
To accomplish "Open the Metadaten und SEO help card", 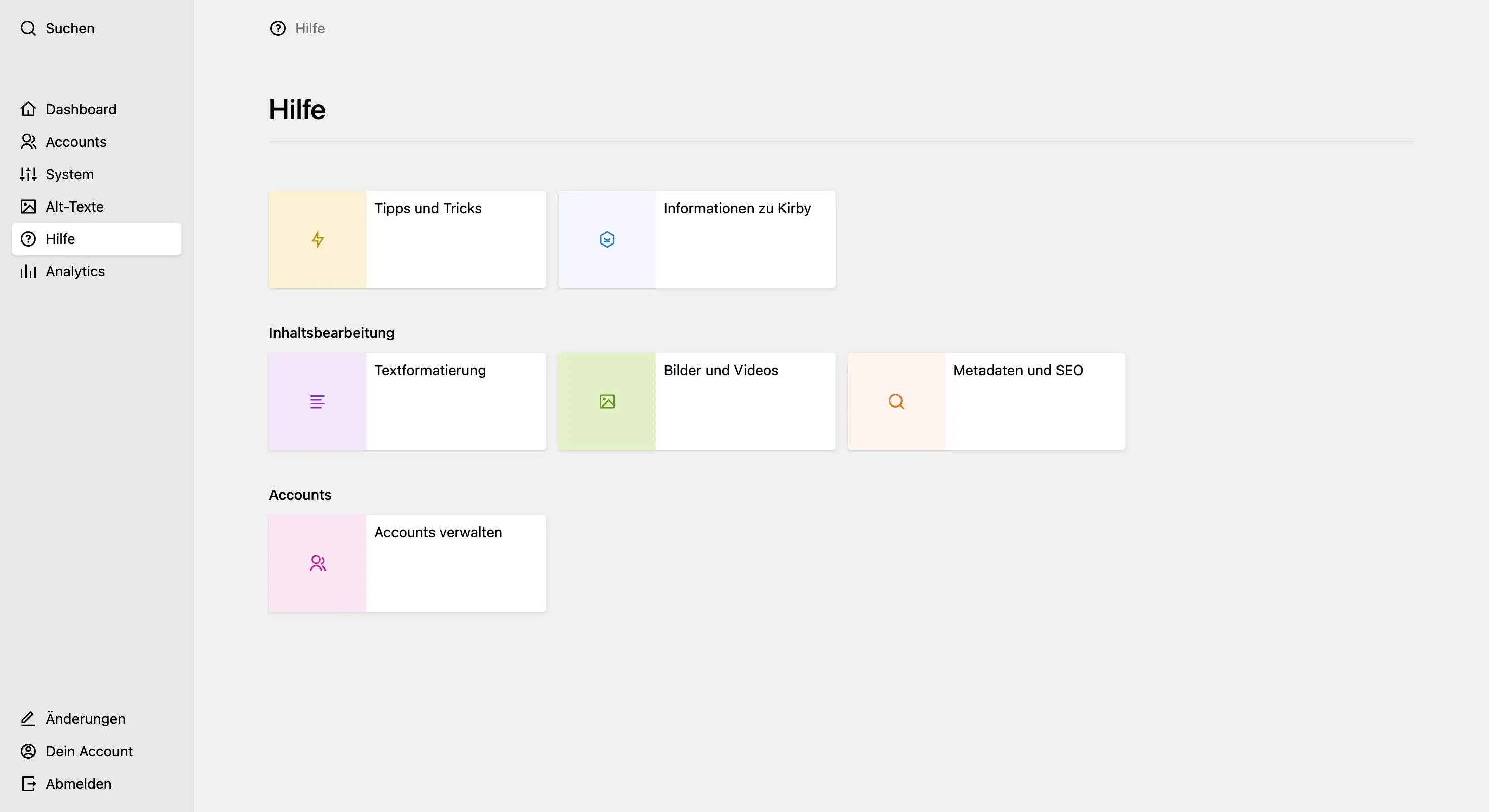I will tap(1018, 370).
